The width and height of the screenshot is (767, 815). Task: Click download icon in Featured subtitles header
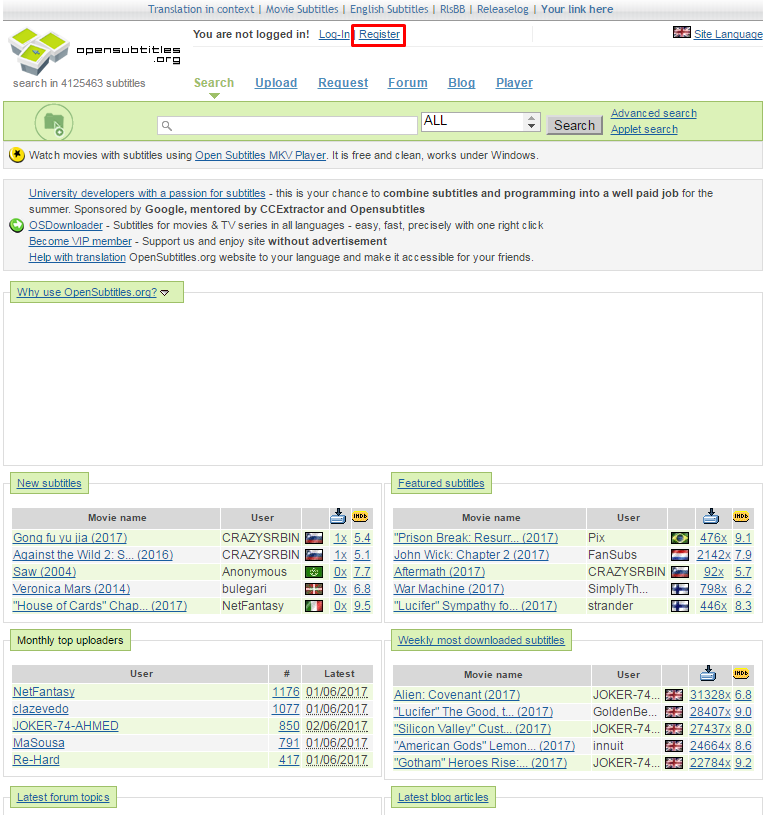click(711, 517)
